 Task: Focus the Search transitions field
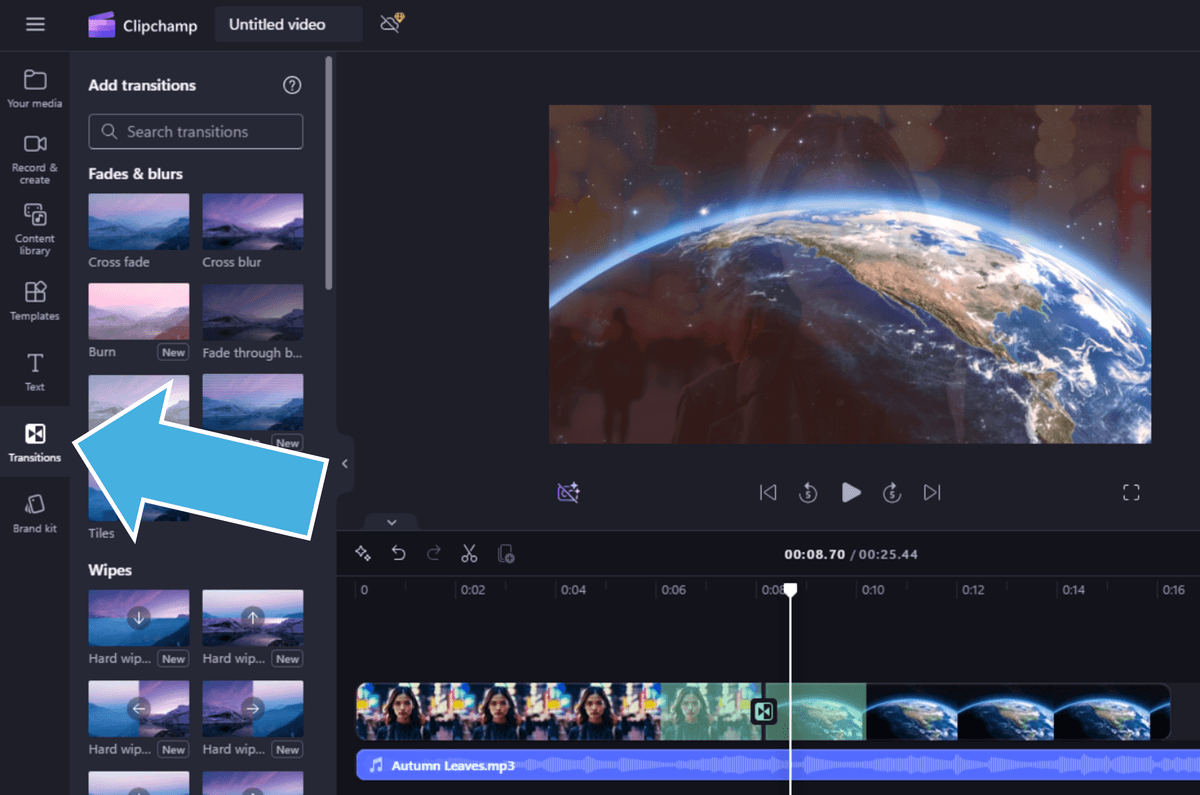[195, 131]
